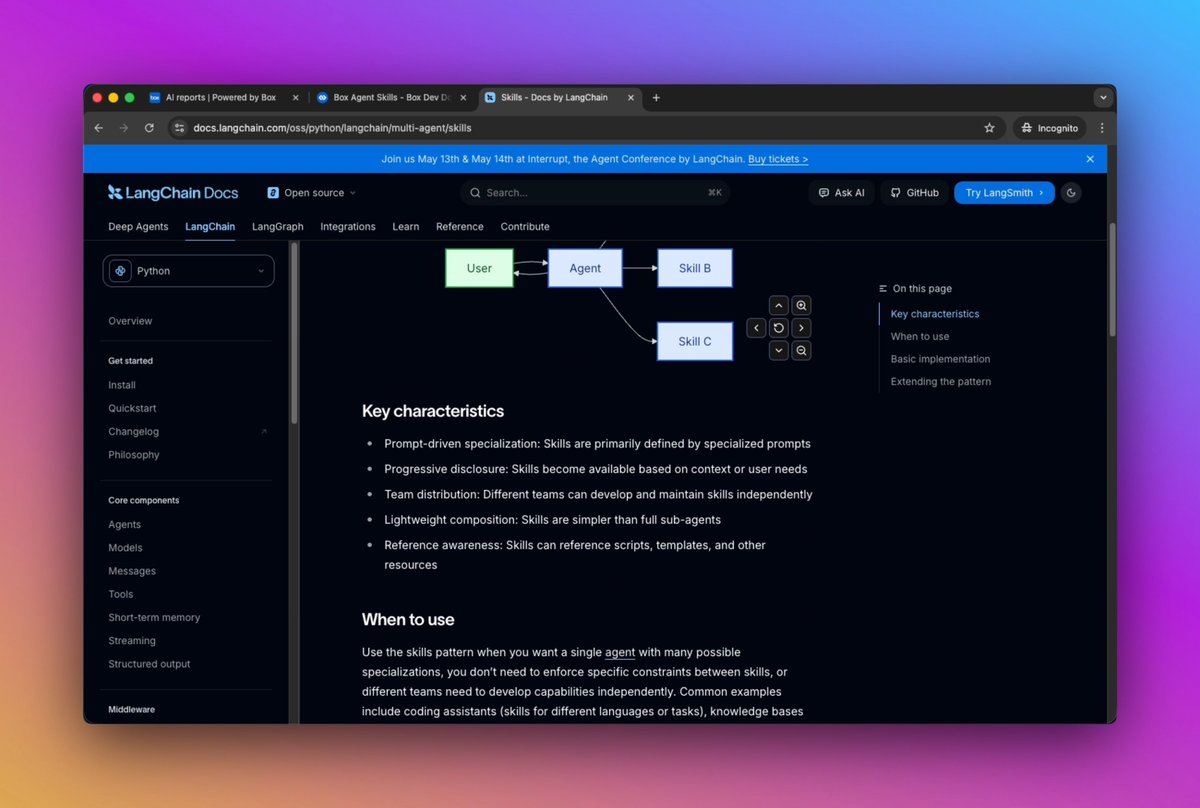
Task: Open the Install sidebar page
Action: (x=122, y=385)
